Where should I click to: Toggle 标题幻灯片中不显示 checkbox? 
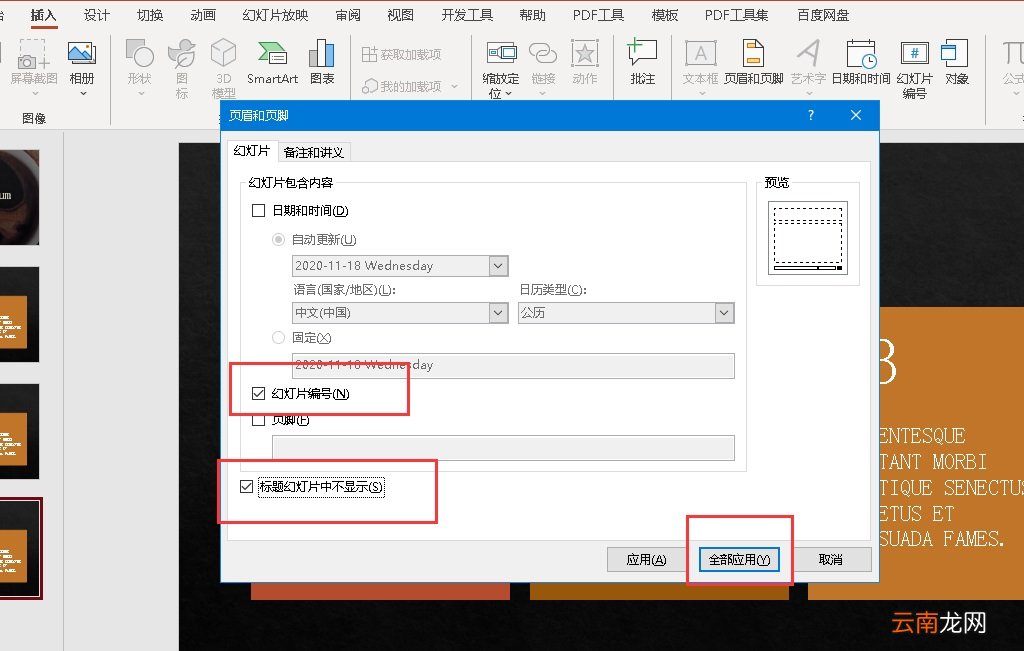[x=247, y=487]
